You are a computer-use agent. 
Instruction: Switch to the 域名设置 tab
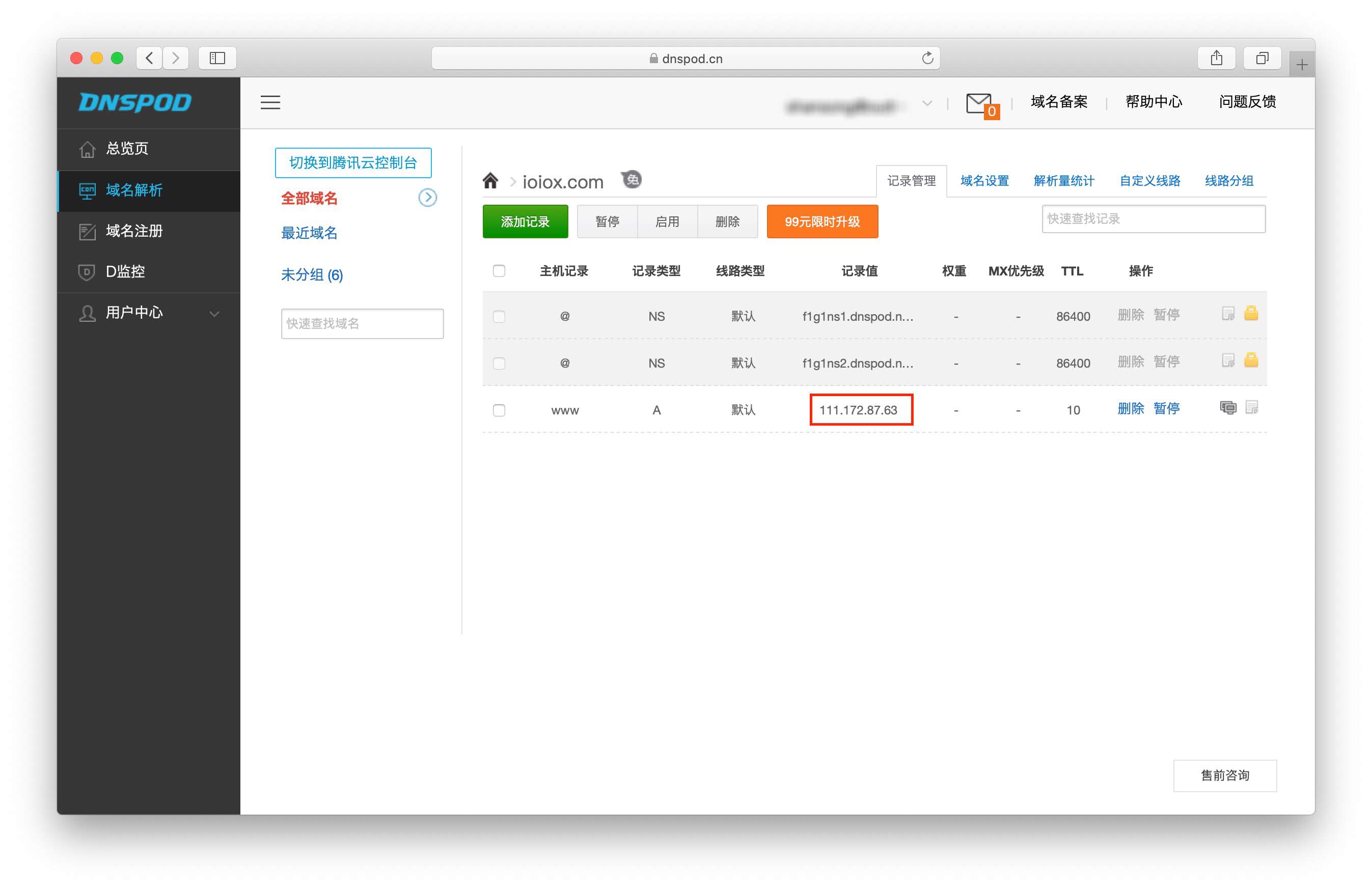click(x=984, y=181)
